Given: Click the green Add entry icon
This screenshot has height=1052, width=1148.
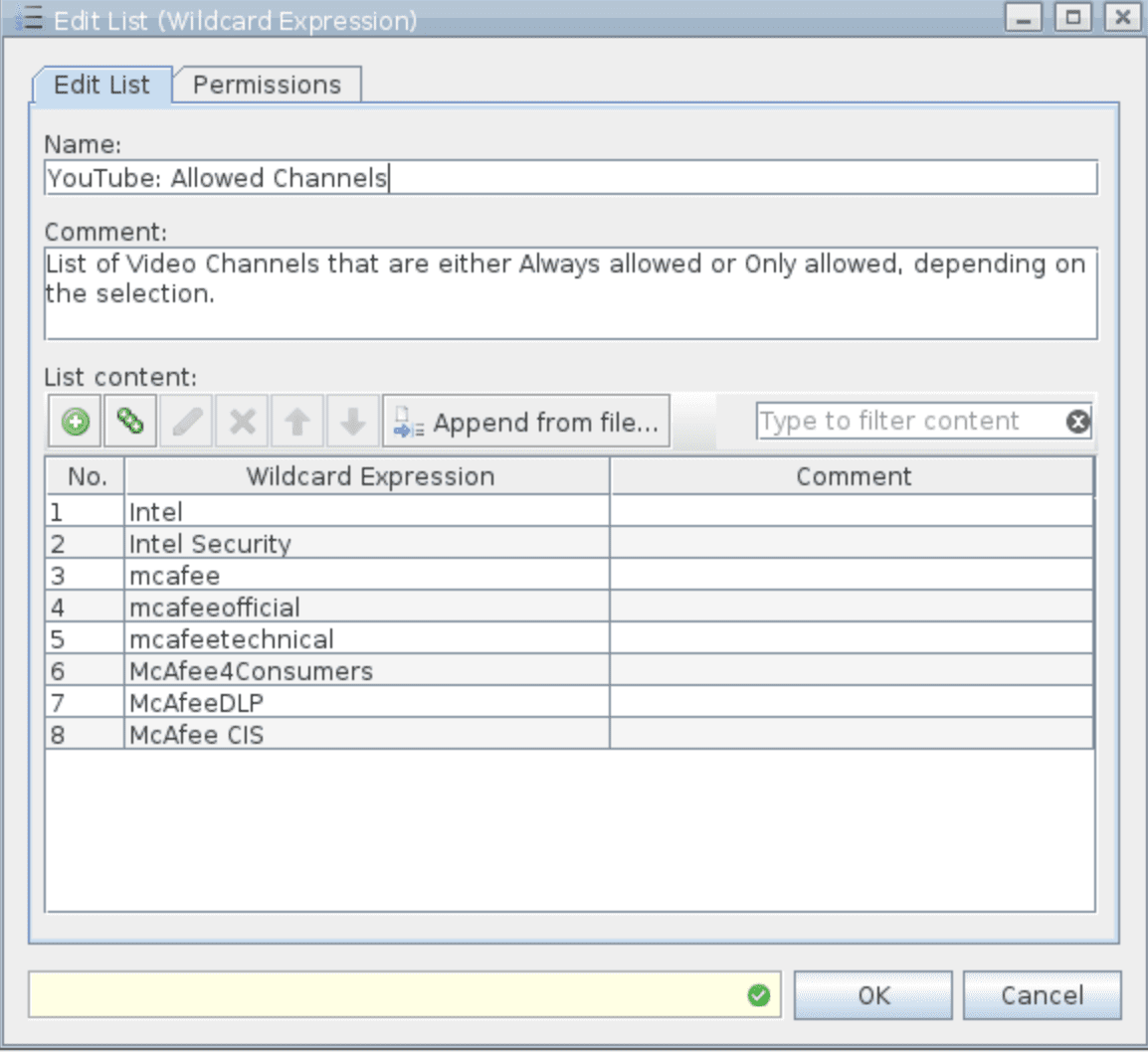Looking at the screenshot, I should pyautogui.click(x=75, y=422).
